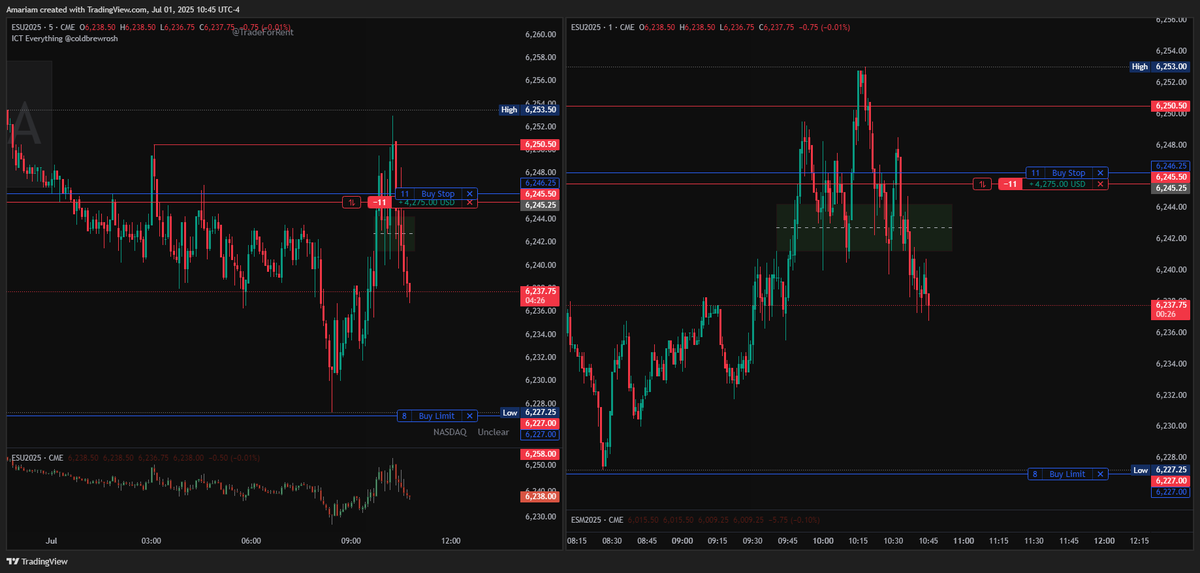
Task: Click quantity 11 on right chart Buy Stop
Action: pos(1035,173)
